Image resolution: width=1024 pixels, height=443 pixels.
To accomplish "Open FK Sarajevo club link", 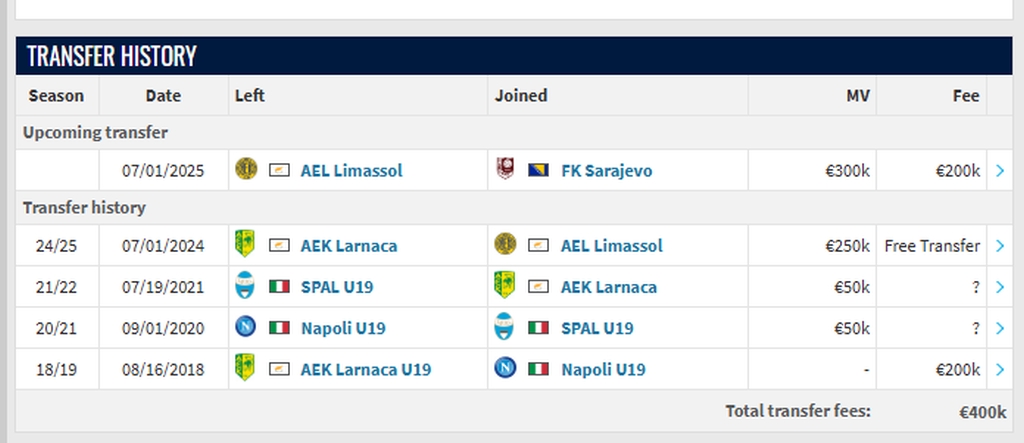I will tap(607, 171).
